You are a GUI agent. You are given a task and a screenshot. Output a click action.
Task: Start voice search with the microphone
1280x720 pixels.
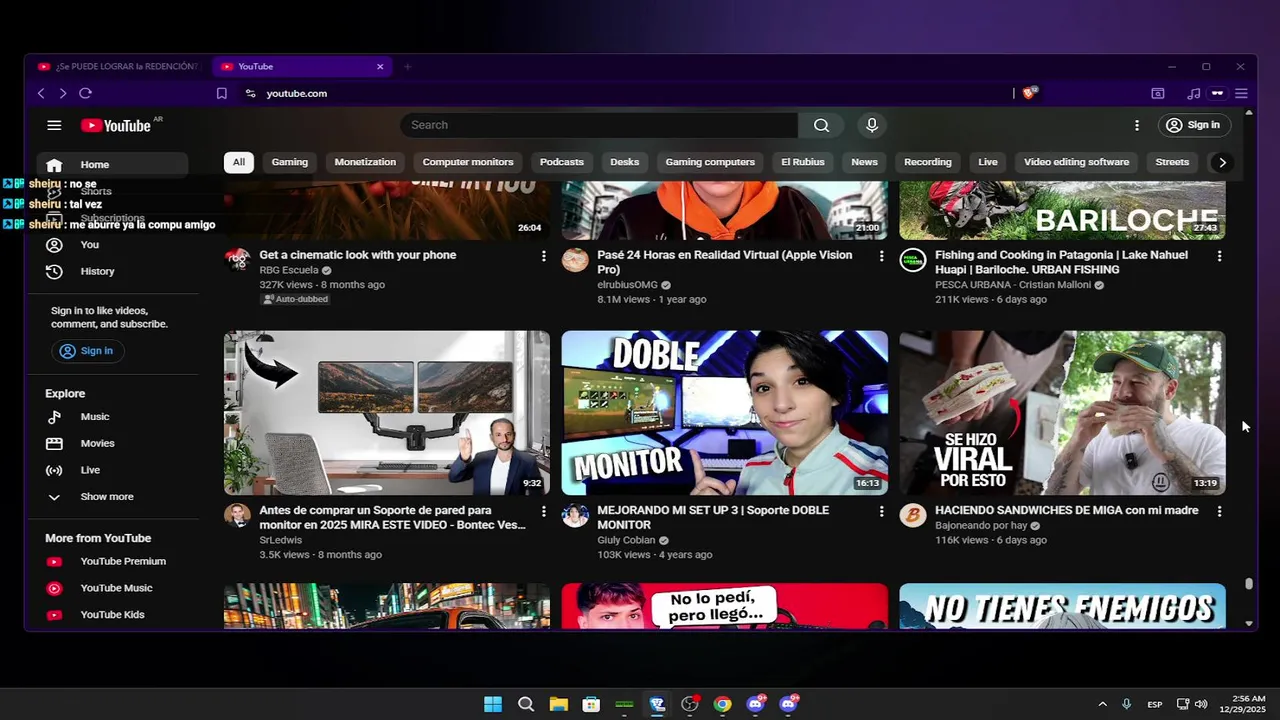point(872,125)
